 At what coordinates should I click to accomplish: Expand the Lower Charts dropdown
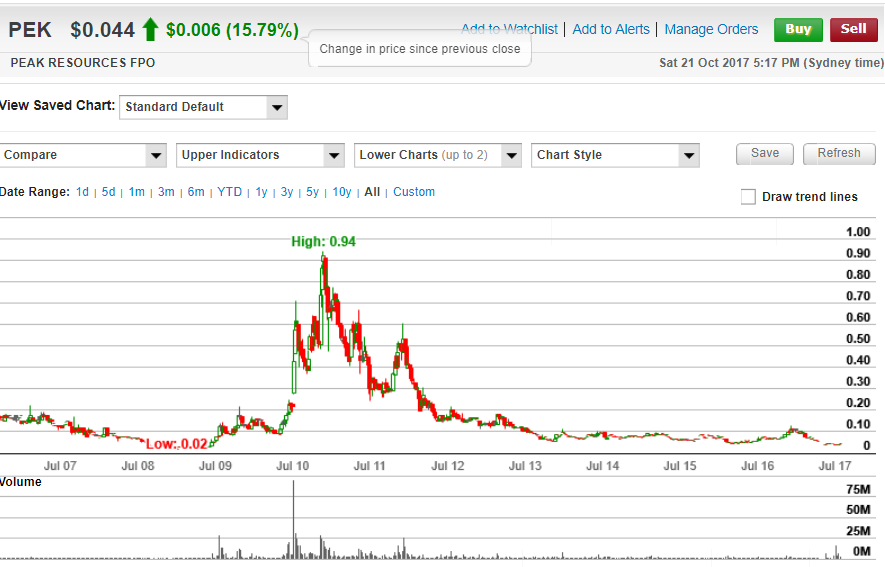[x=437, y=155]
